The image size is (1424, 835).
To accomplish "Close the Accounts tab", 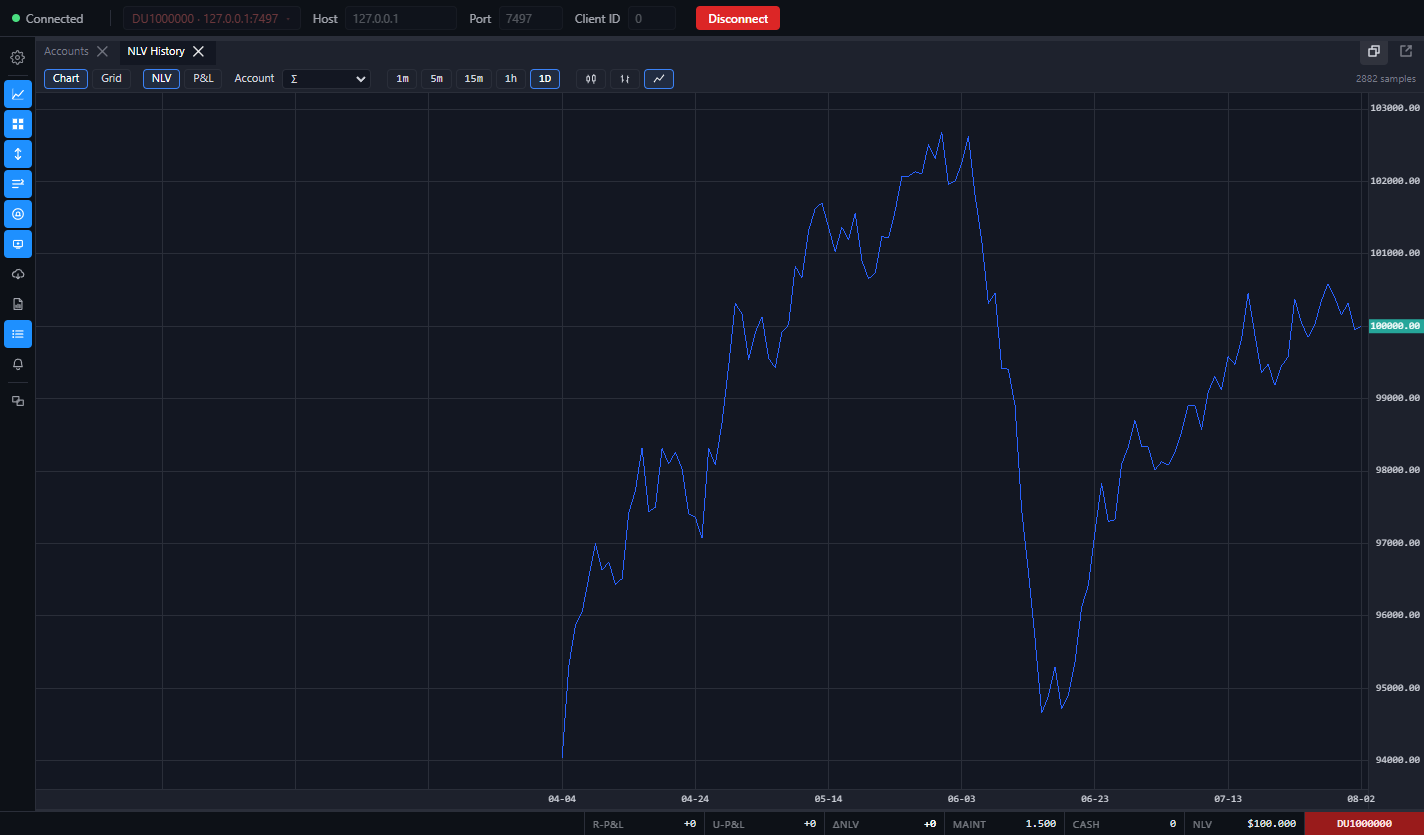I will tap(102, 51).
